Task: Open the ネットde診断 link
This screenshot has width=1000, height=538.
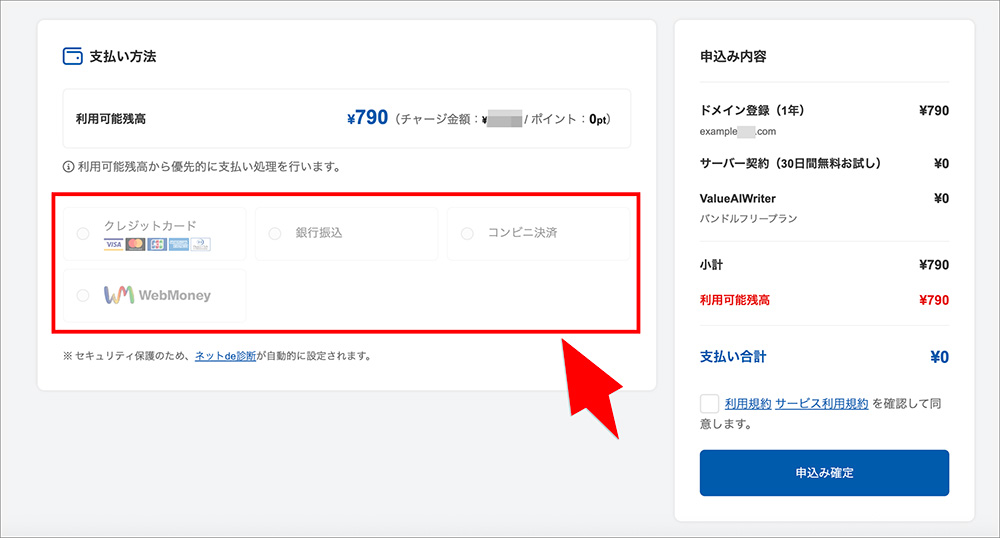Action: coord(225,356)
